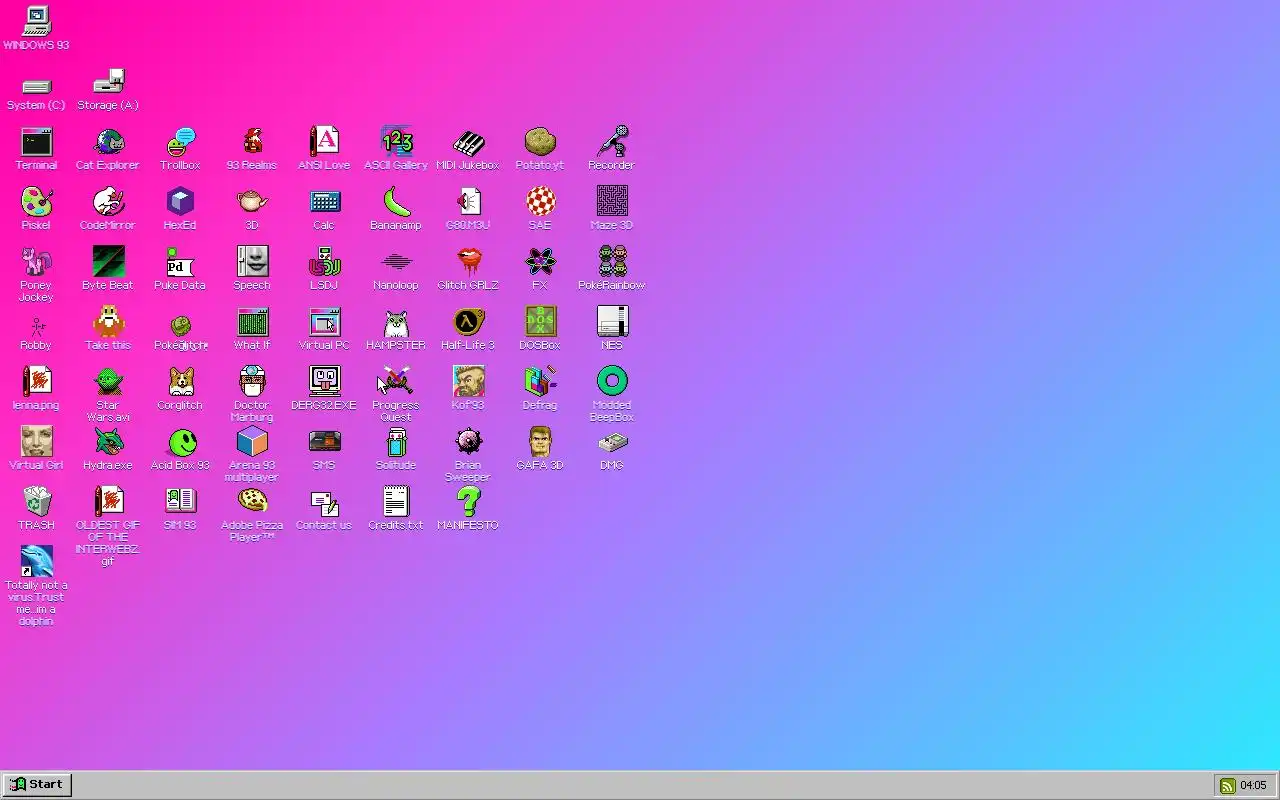Launch the NES emulator icon
Image resolution: width=1280 pixels, height=800 pixels.
[612, 322]
